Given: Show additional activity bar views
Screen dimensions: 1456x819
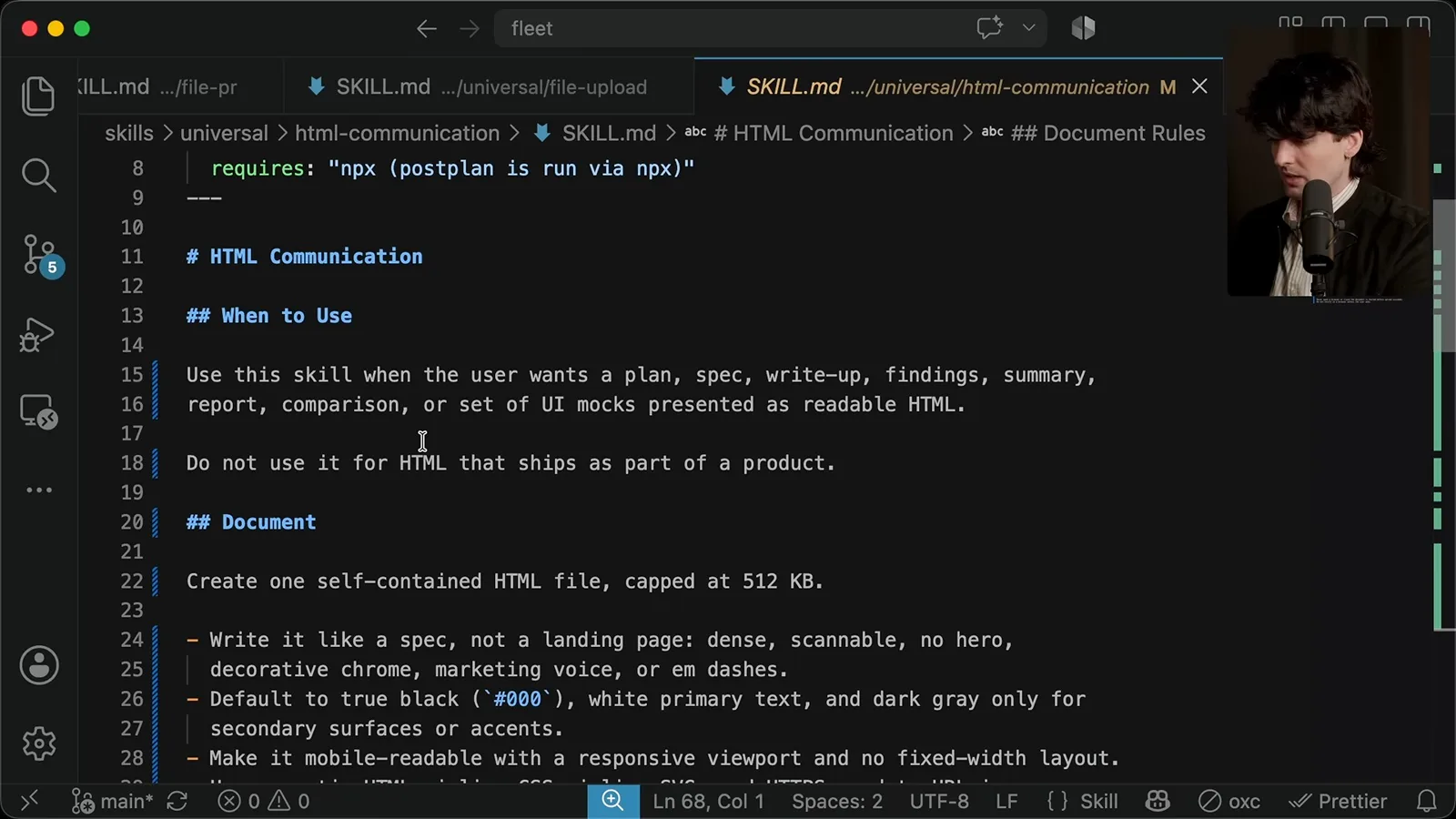Looking at the screenshot, I should pos(39,490).
